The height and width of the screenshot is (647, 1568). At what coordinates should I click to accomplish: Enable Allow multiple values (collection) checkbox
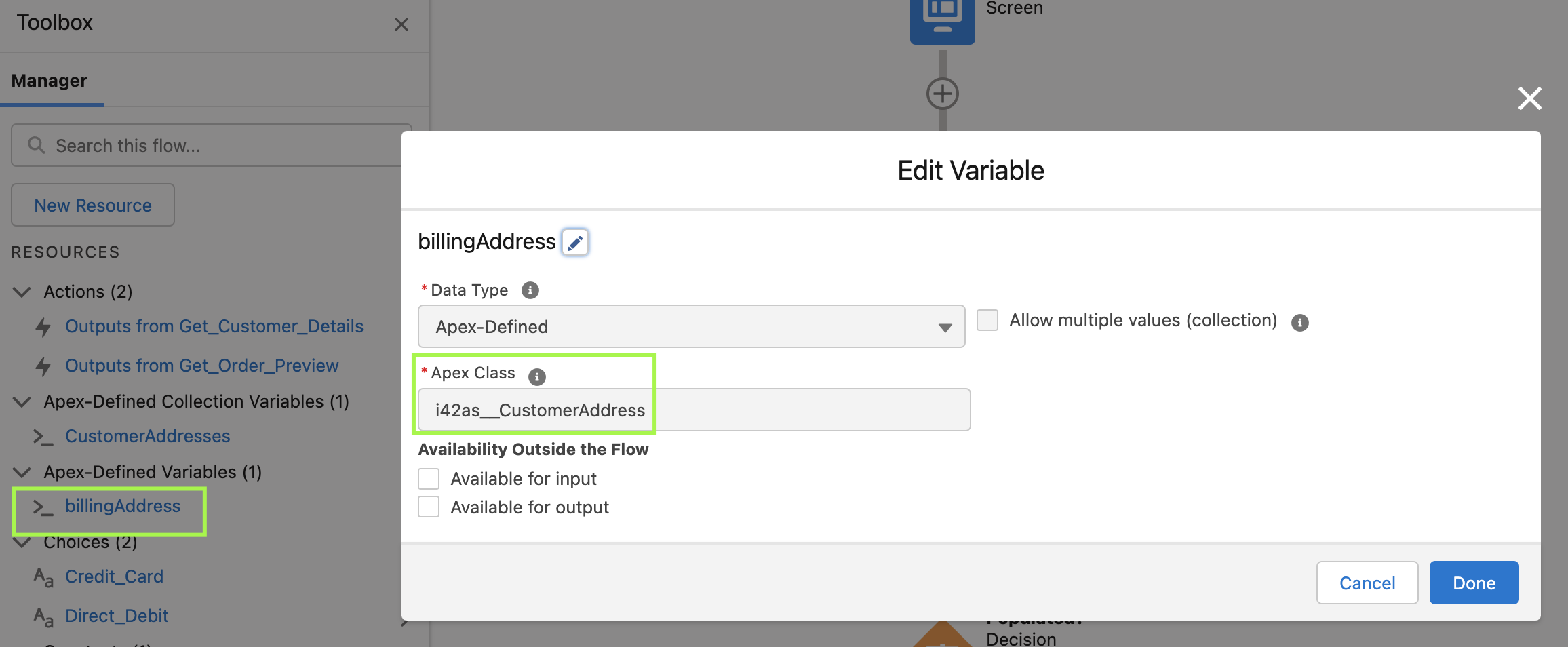pos(987,320)
